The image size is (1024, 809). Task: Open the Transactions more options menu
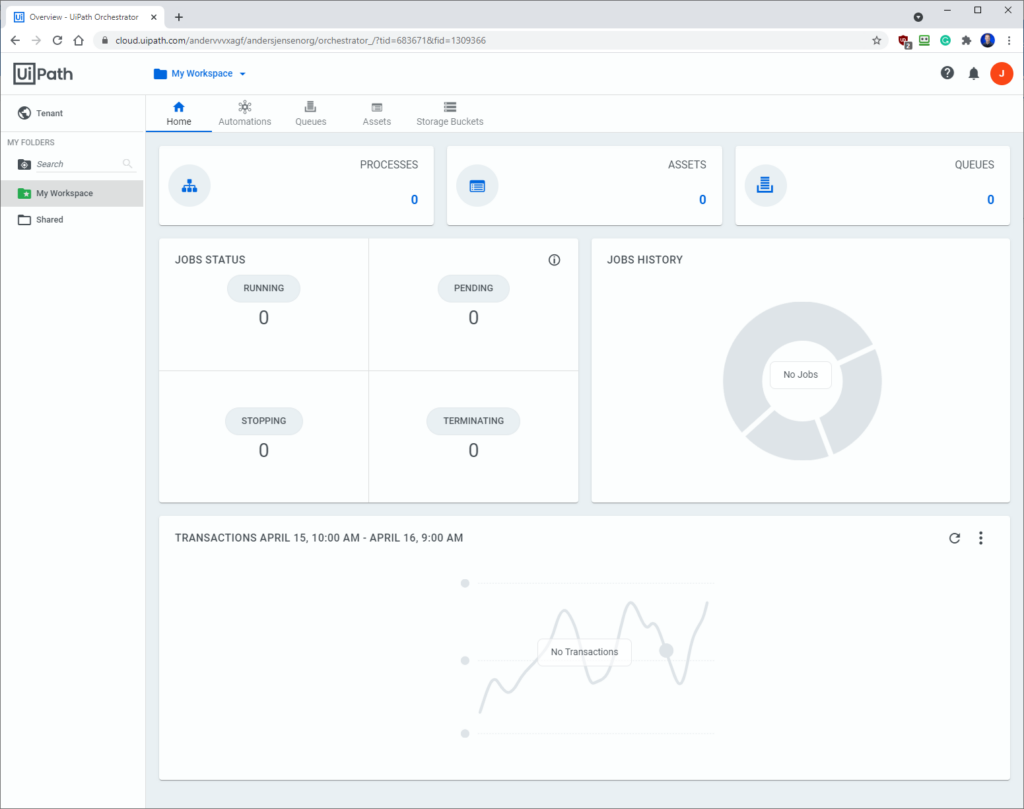[x=980, y=538]
